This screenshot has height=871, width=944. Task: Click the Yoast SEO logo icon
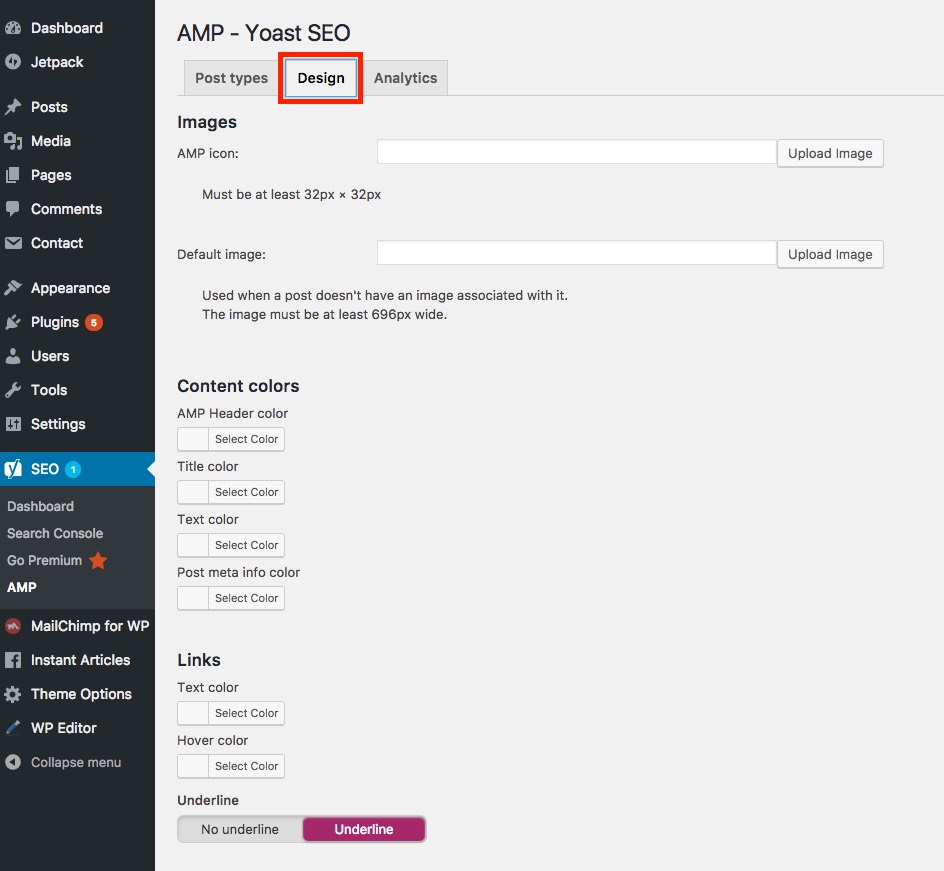13,469
